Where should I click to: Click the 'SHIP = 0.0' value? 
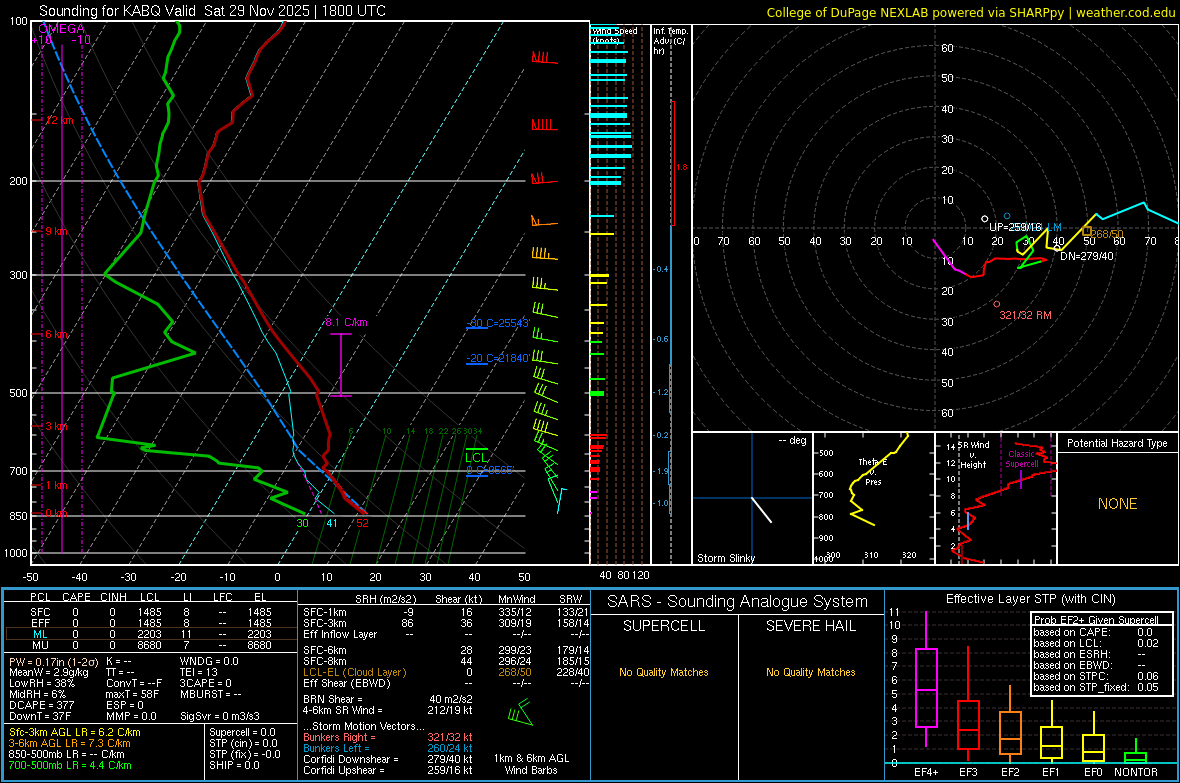point(234,765)
